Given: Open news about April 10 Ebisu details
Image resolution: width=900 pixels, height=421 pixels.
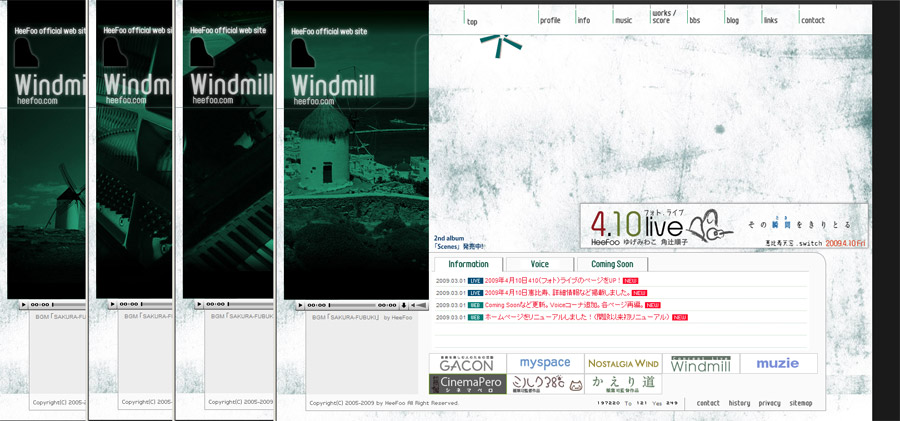Looking at the screenshot, I should (x=557, y=293).
